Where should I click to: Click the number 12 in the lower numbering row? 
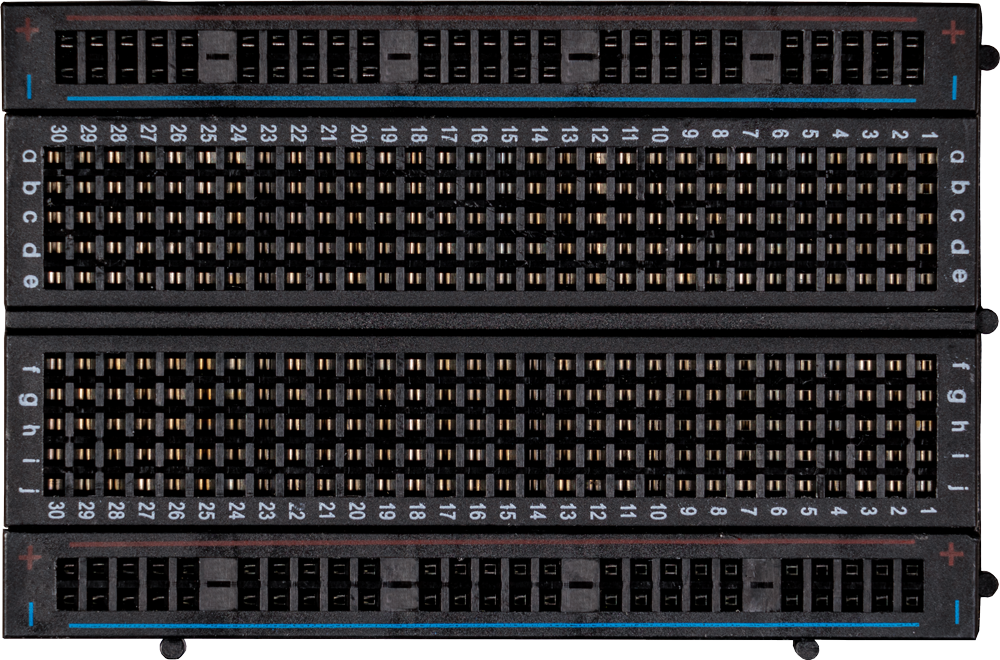tap(598, 511)
